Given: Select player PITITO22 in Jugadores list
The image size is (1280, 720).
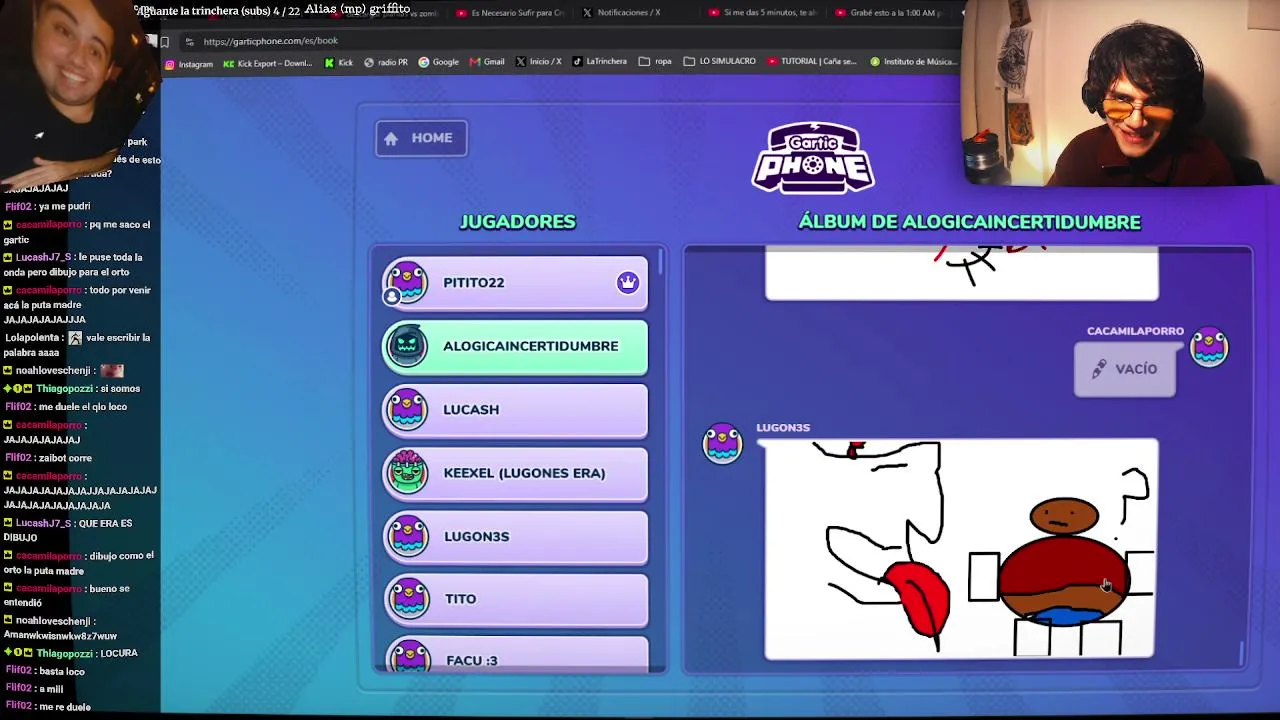Looking at the screenshot, I should click(515, 283).
